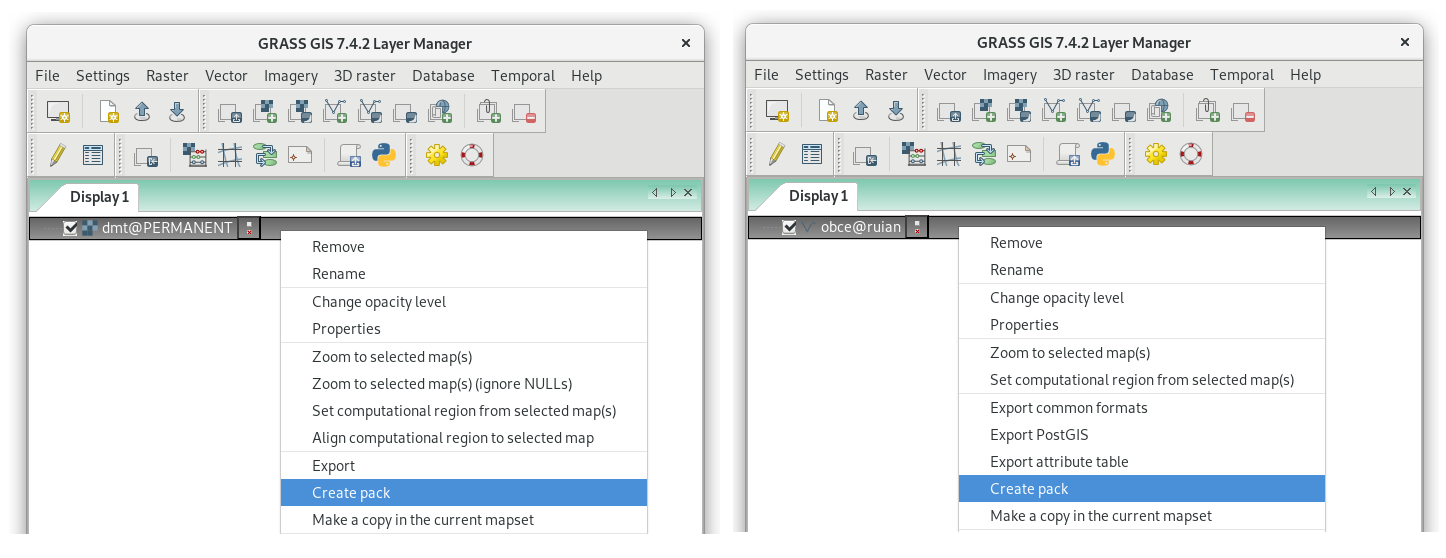Add web service layer in left window

pyautogui.click(x=439, y=111)
